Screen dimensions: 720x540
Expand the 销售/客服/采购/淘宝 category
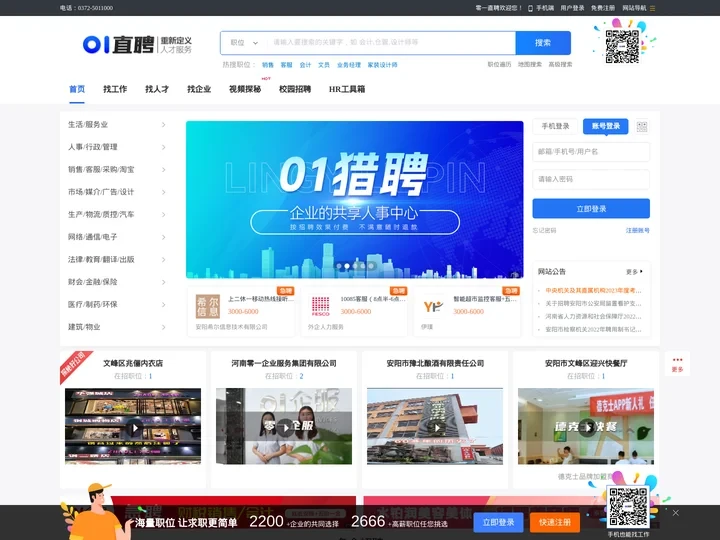coord(163,169)
